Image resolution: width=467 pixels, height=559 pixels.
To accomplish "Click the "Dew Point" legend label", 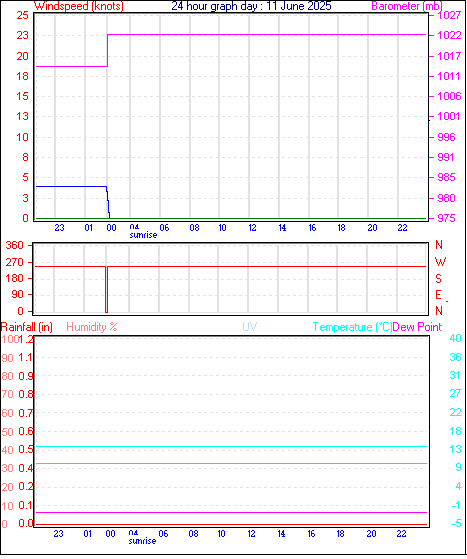I will point(417,327).
